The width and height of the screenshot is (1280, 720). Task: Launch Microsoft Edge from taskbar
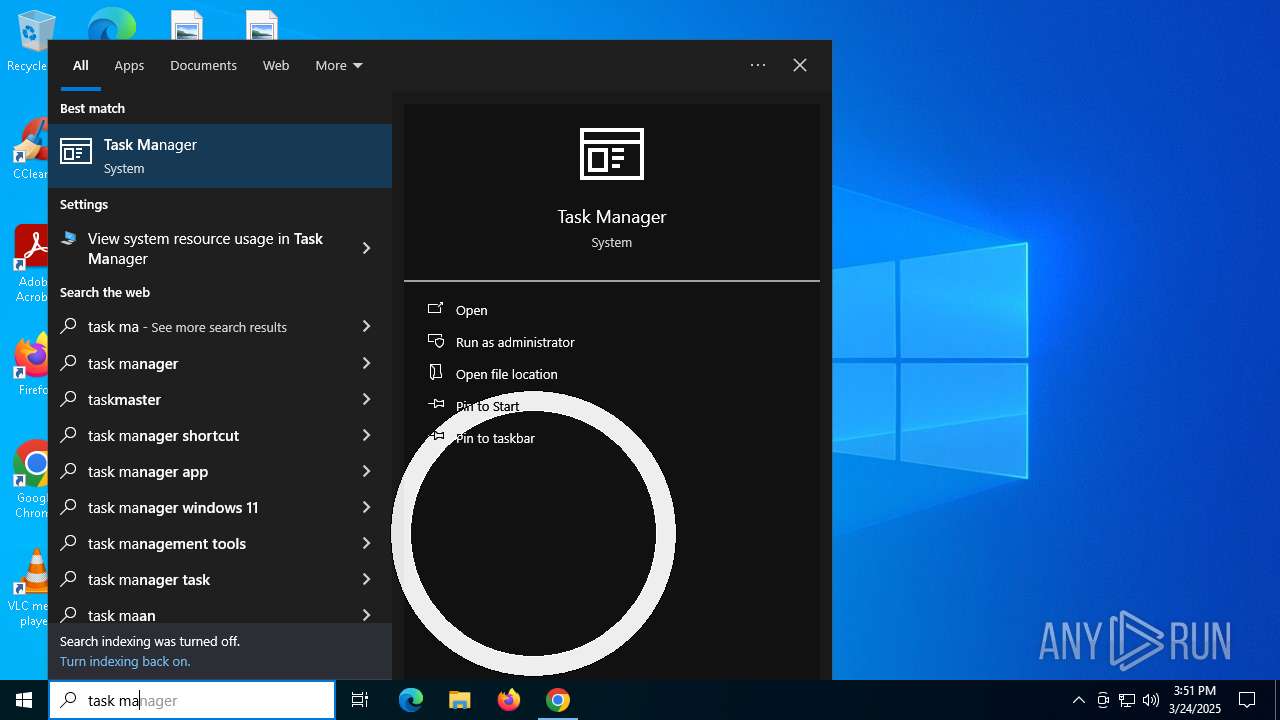click(x=411, y=700)
